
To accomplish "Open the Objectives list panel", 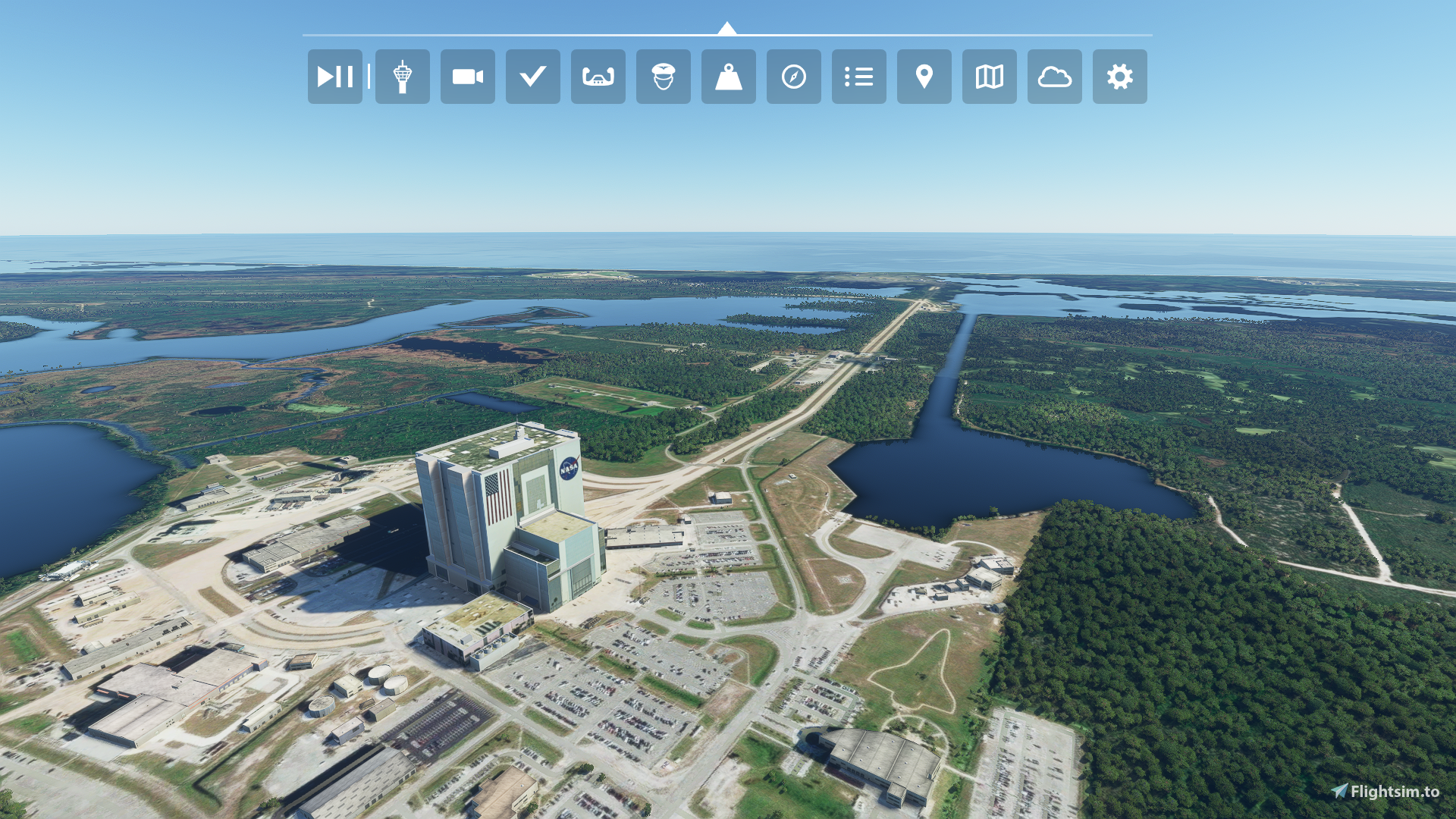I will click(859, 77).
